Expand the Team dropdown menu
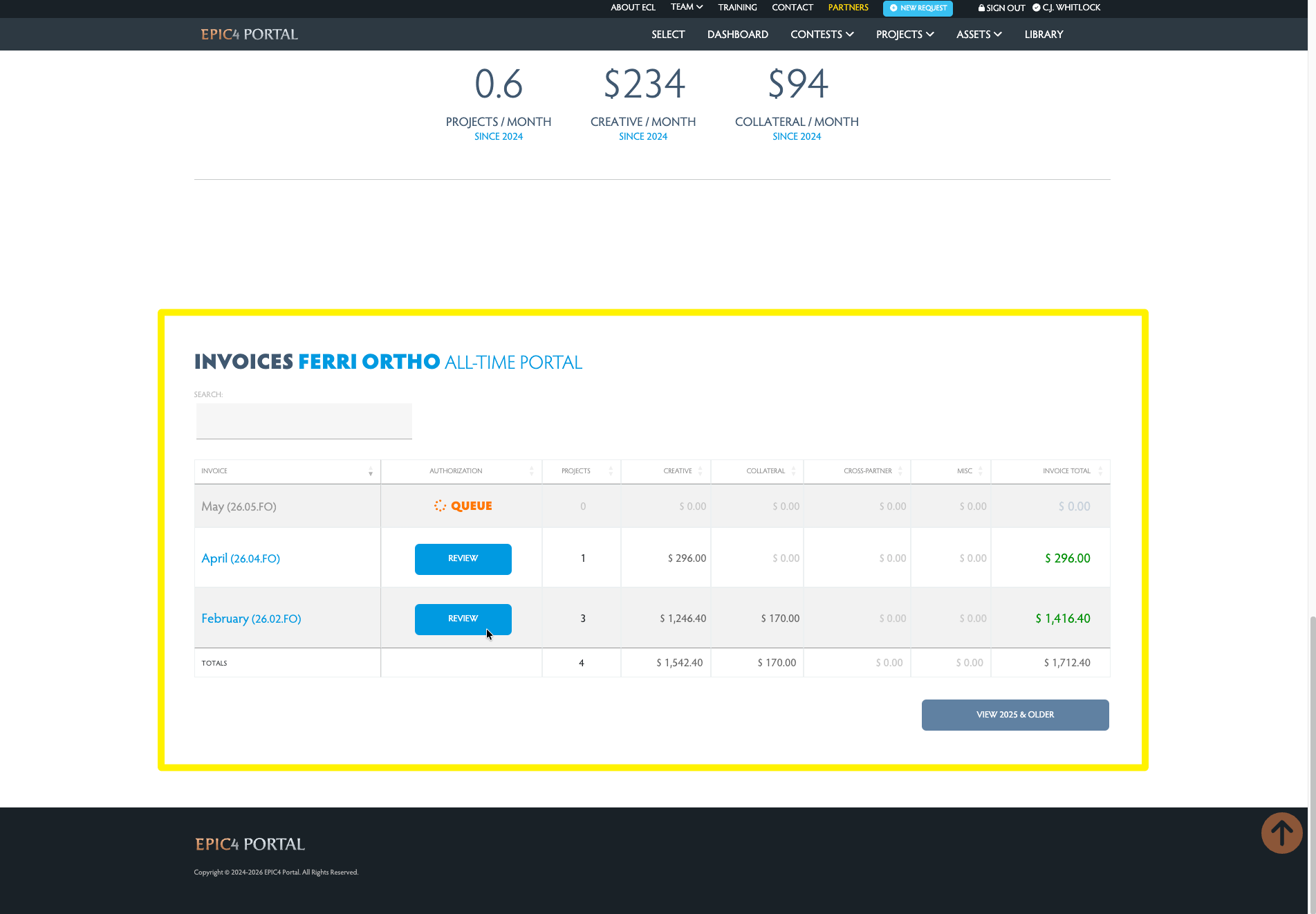 coord(686,7)
